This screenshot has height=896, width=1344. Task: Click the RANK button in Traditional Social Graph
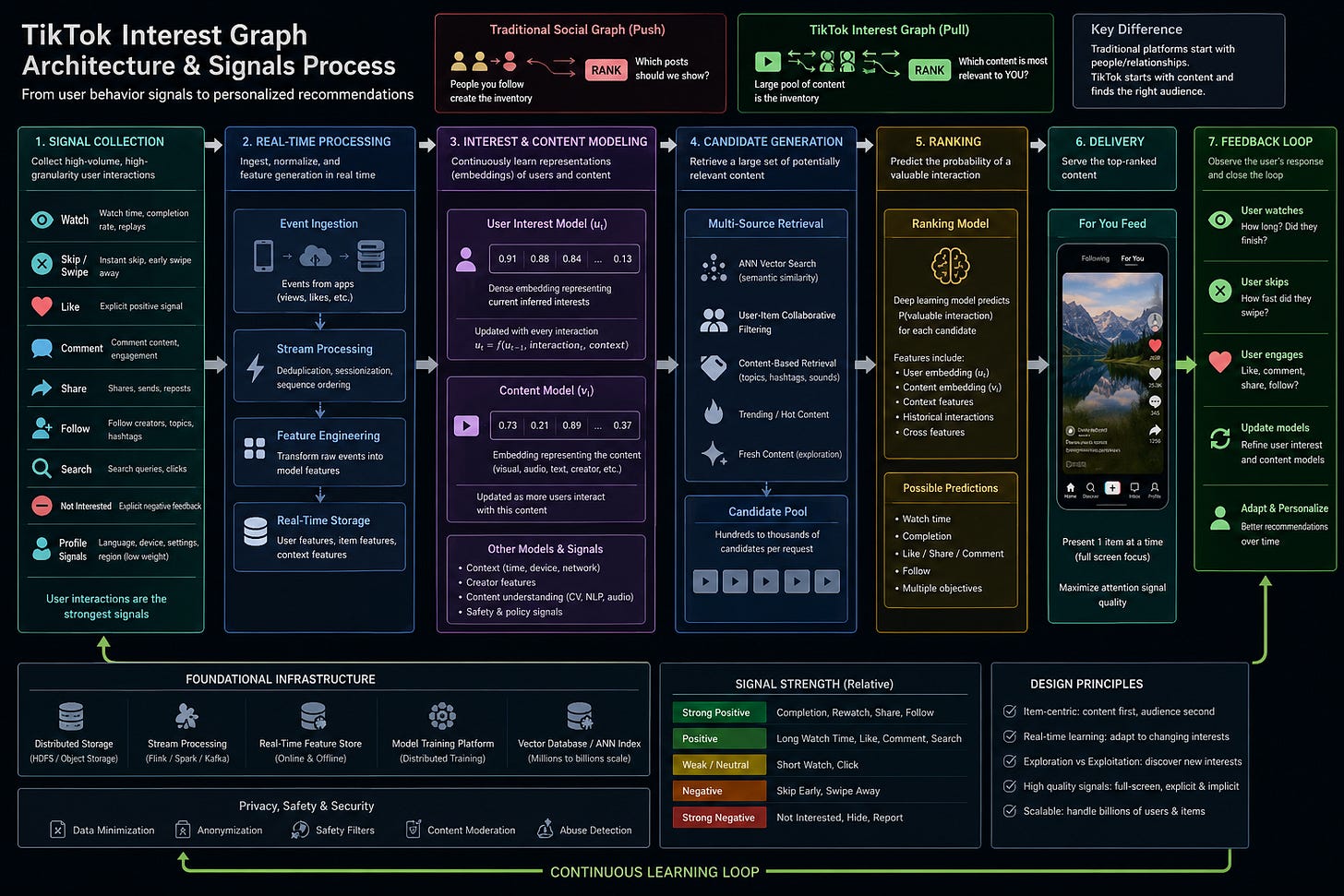point(606,70)
